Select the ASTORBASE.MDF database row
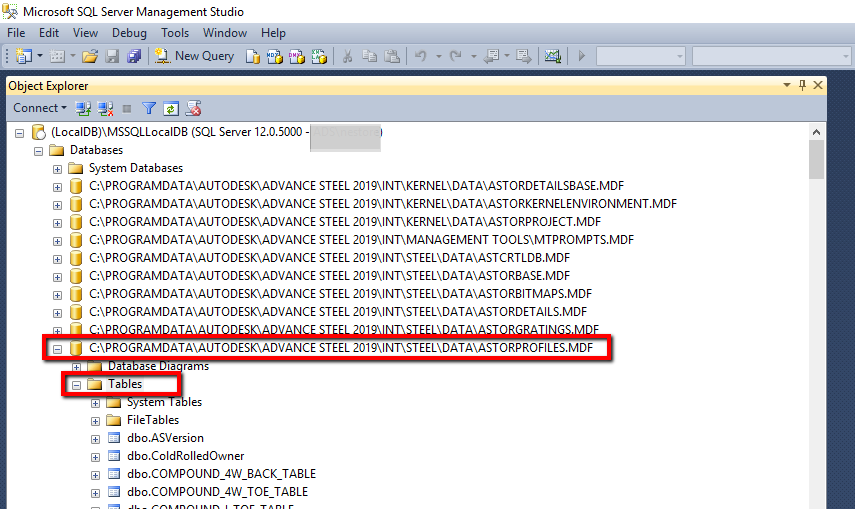Viewport: 855px width, 509px height. [329, 276]
